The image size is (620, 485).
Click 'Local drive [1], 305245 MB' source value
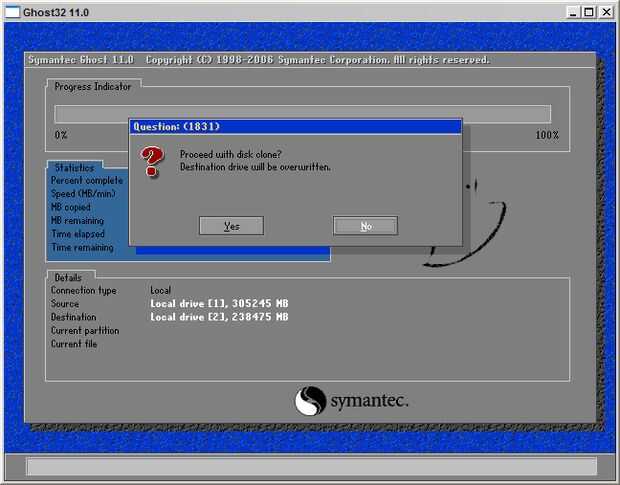(x=219, y=304)
